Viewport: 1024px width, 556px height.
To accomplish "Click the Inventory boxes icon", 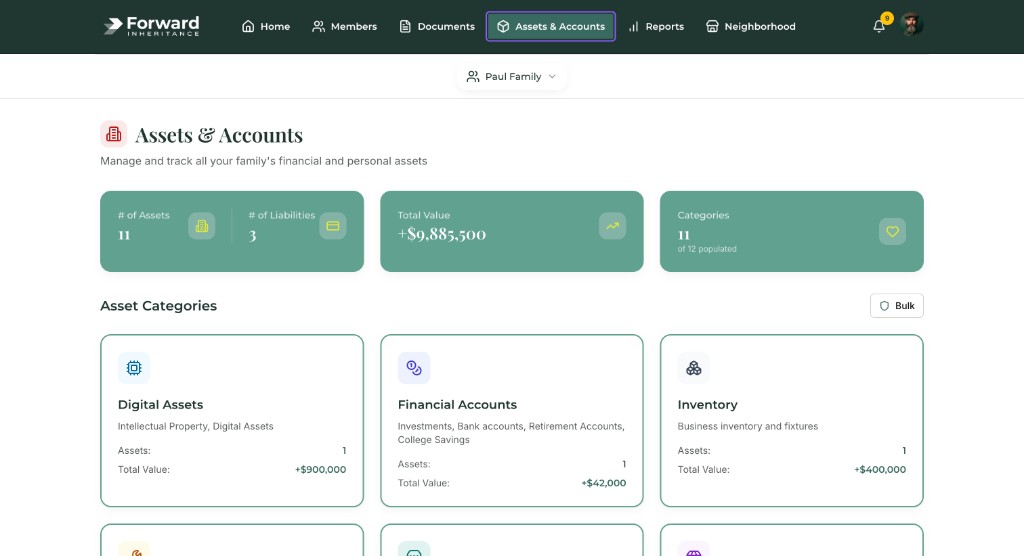I will coord(694,368).
